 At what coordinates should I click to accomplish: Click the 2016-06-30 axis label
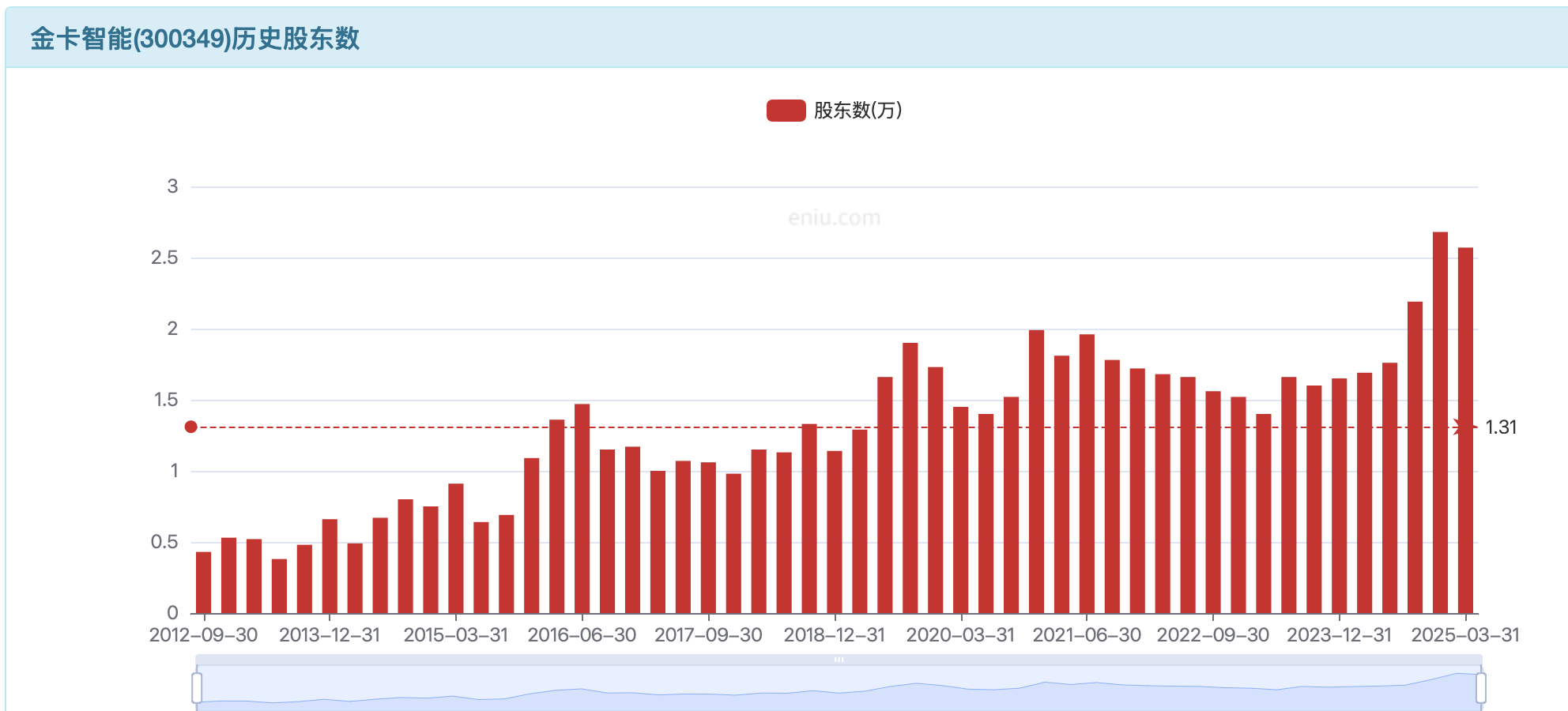582,635
